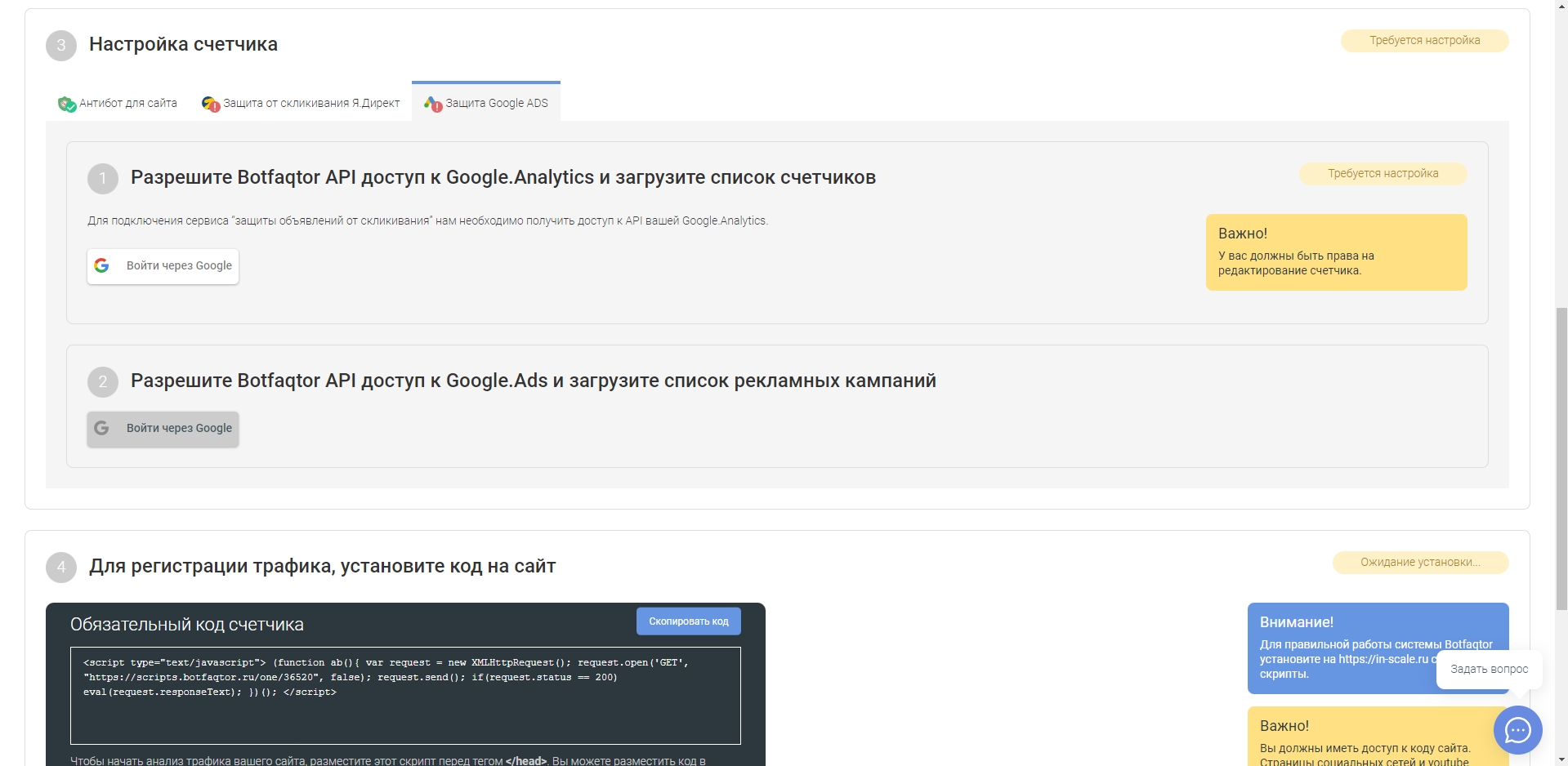The height and width of the screenshot is (766, 1568).
Task: Sign in with Google for Google.Ads access
Action: click(x=163, y=429)
